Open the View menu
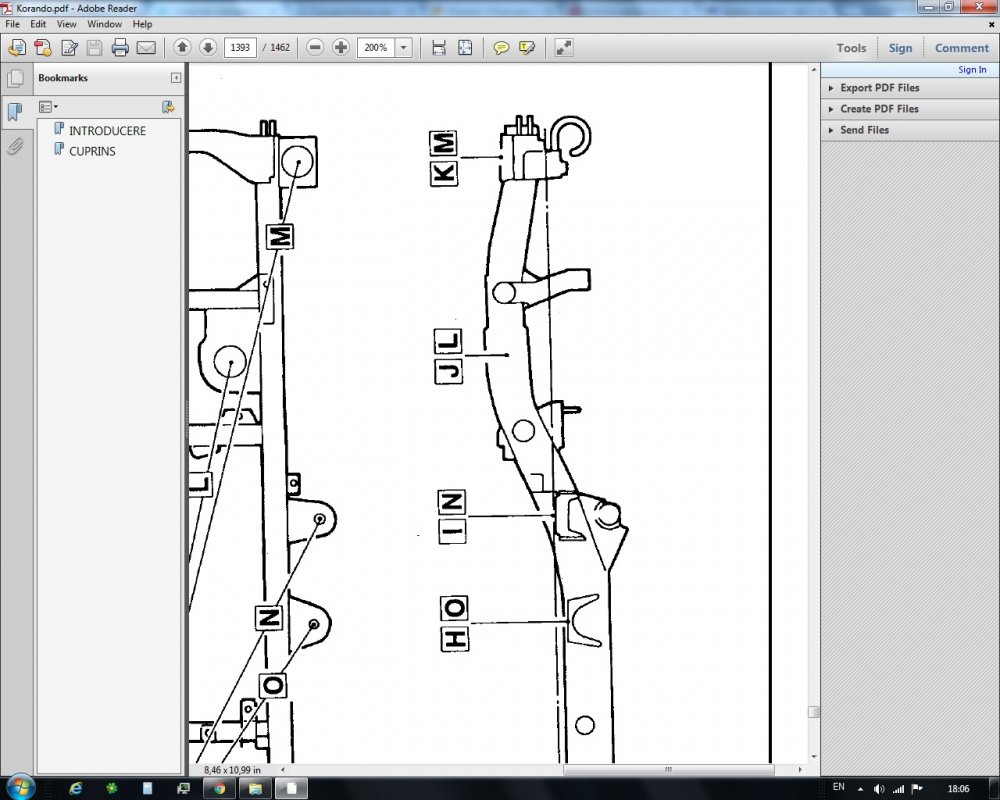Viewport: 1000px width, 800px height. 66,23
